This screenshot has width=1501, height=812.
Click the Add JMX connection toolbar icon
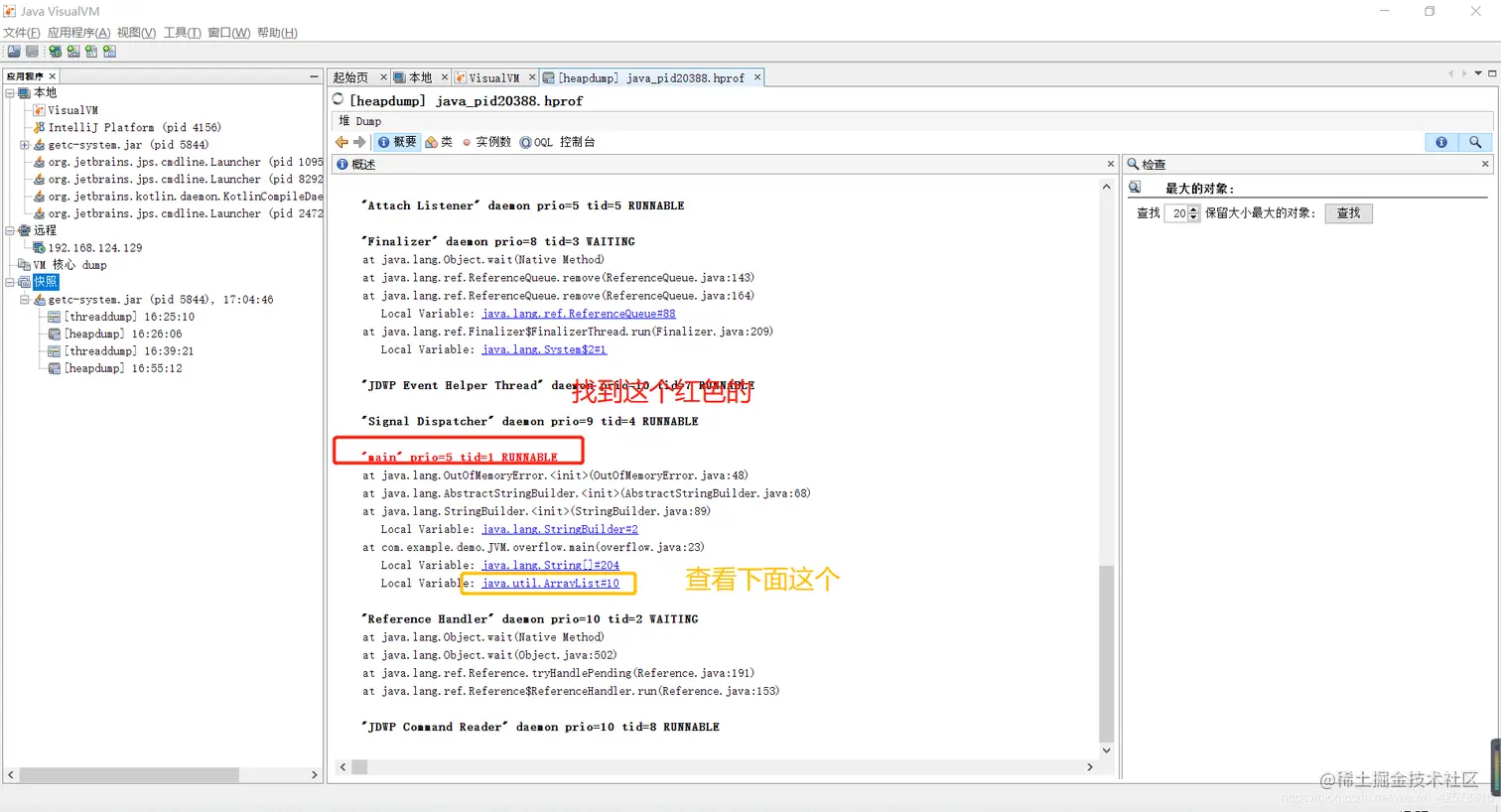73,52
